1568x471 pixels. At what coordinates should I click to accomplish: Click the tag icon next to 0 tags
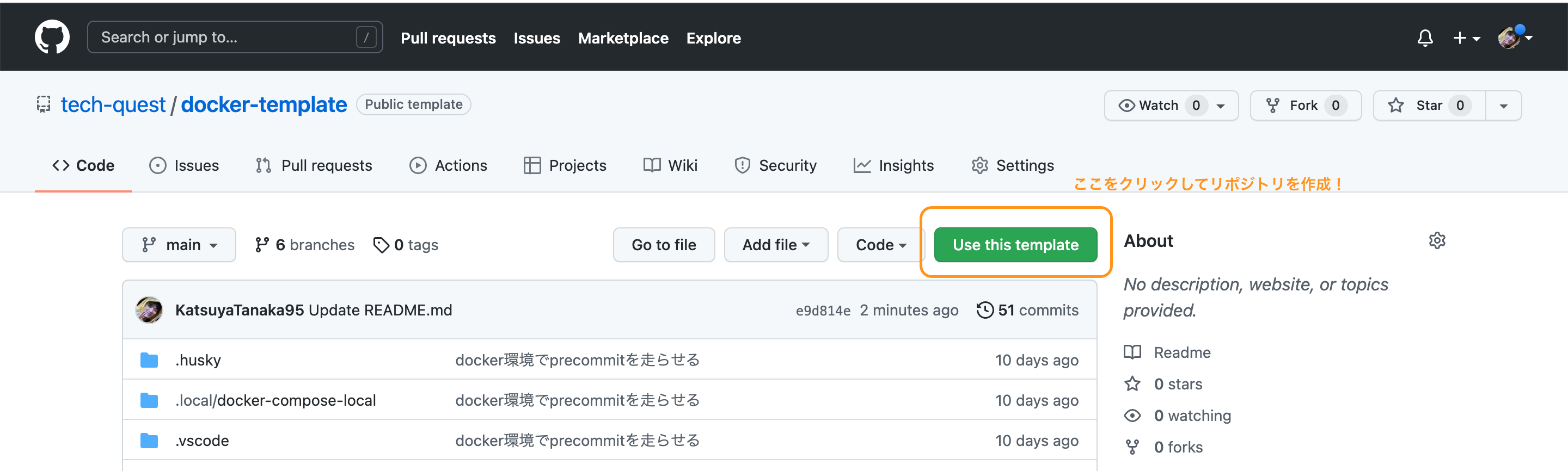[x=381, y=245]
